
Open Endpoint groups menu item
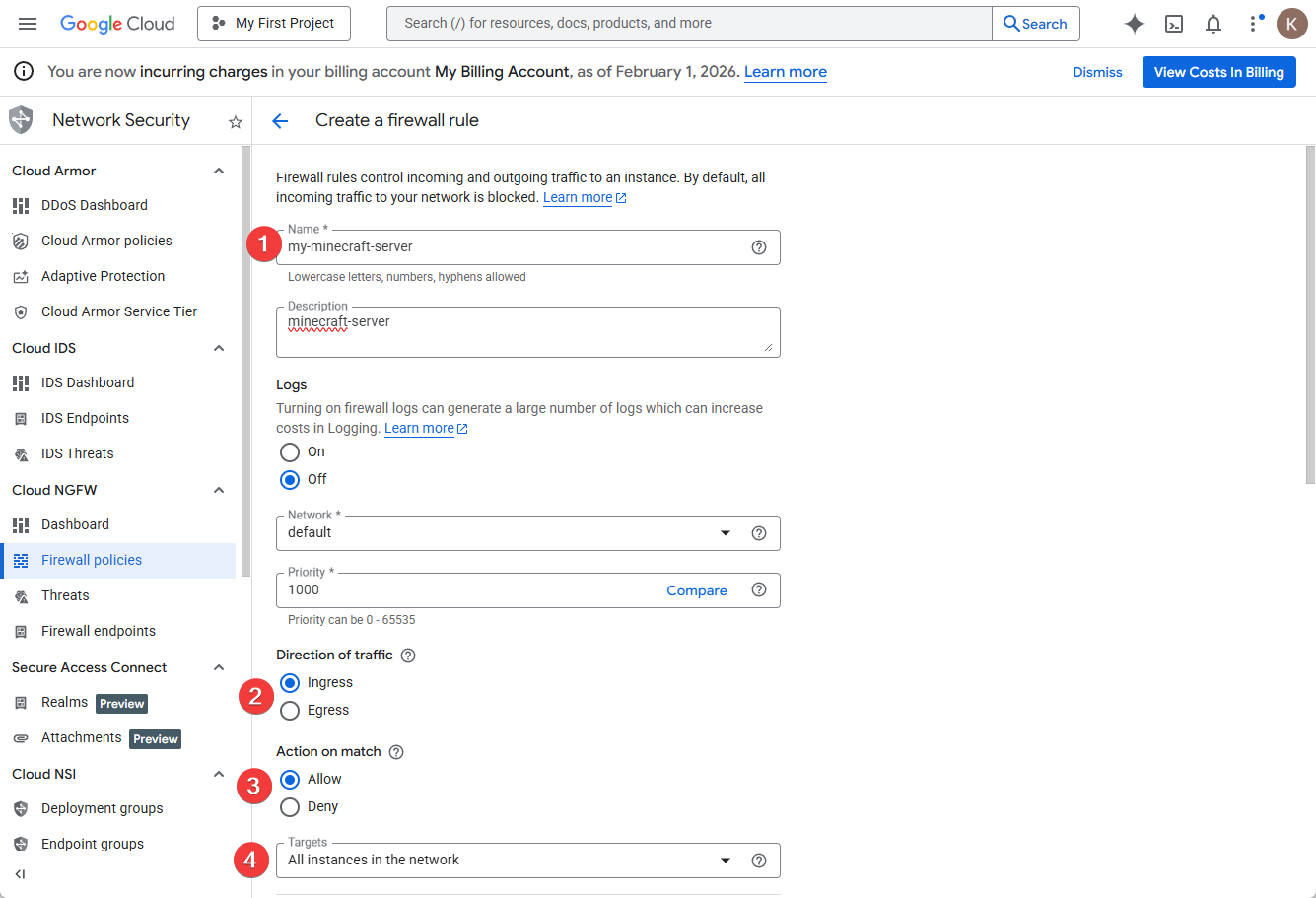pyautogui.click(x=118, y=845)
